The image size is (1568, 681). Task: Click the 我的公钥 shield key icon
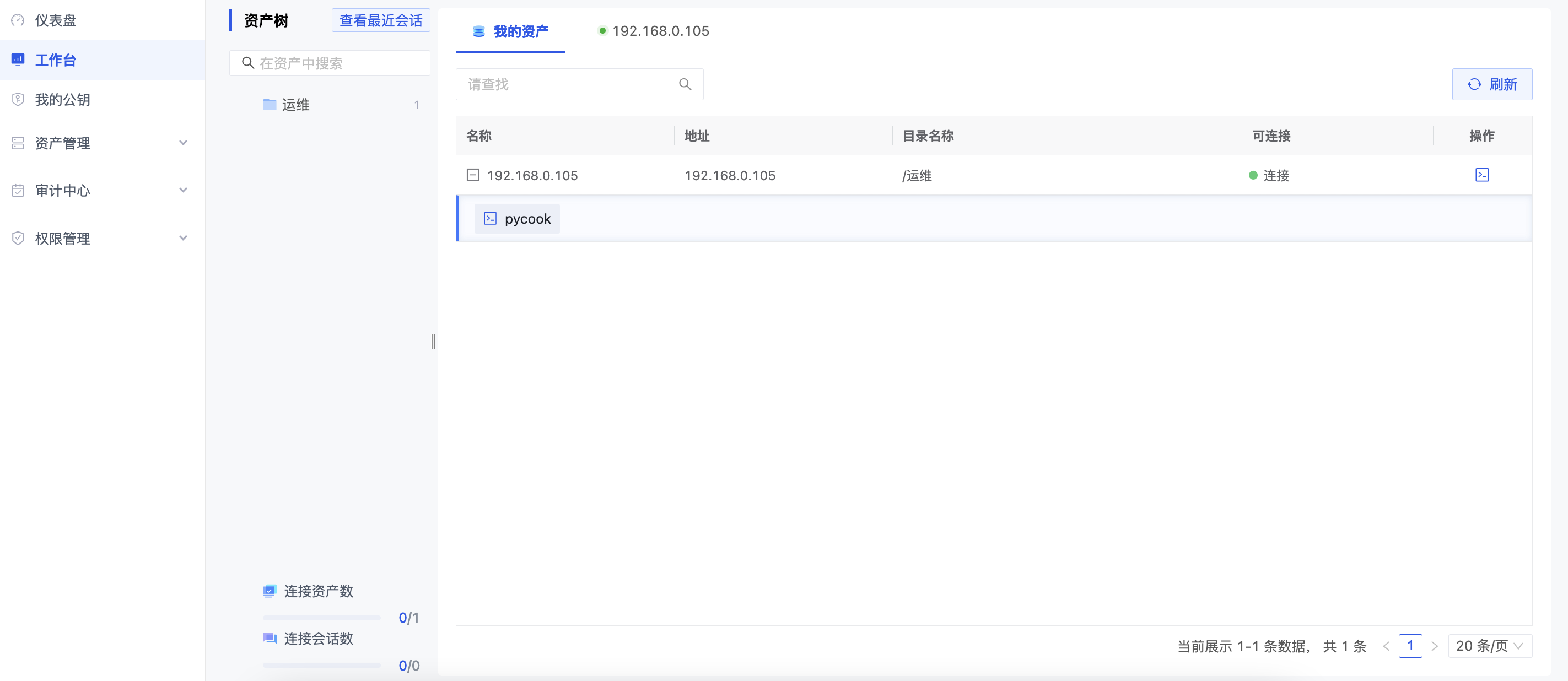pyautogui.click(x=18, y=99)
